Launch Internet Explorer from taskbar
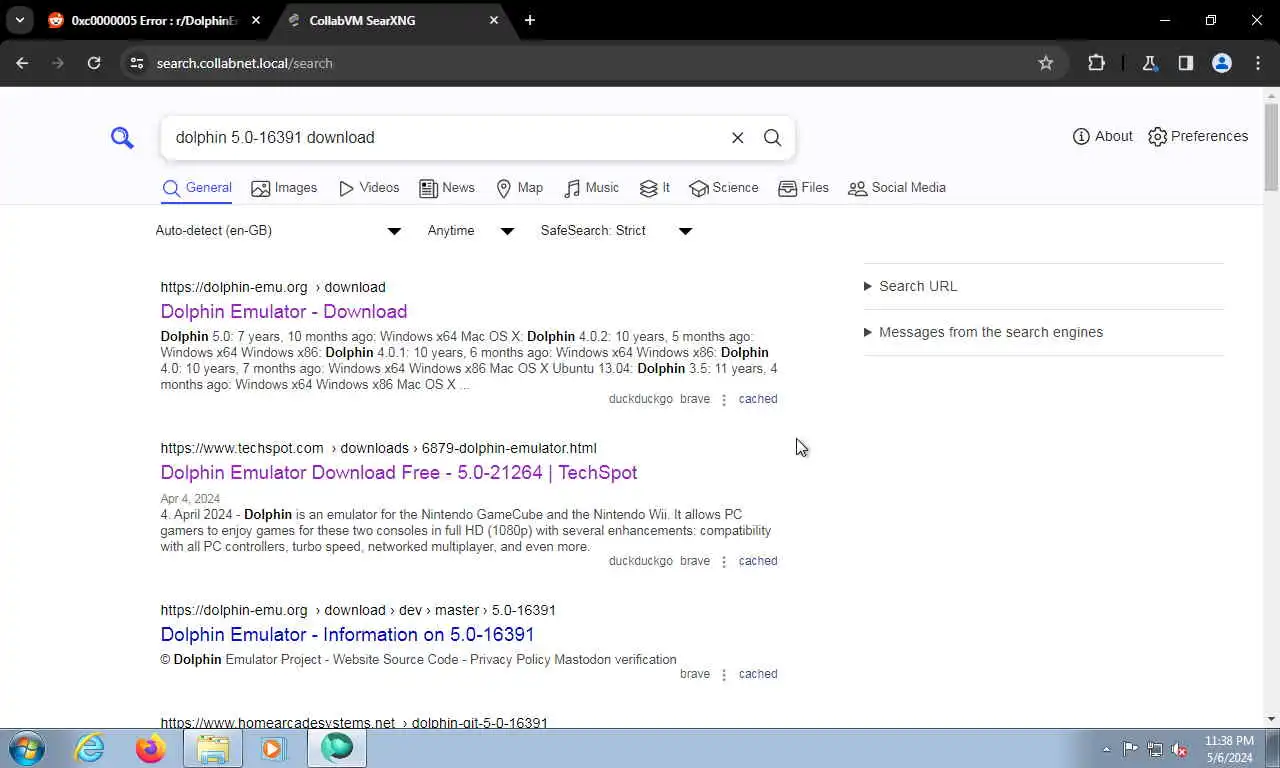Image resolution: width=1280 pixels, height=768 pixels. pyautogui.click(x=90, y=748)
